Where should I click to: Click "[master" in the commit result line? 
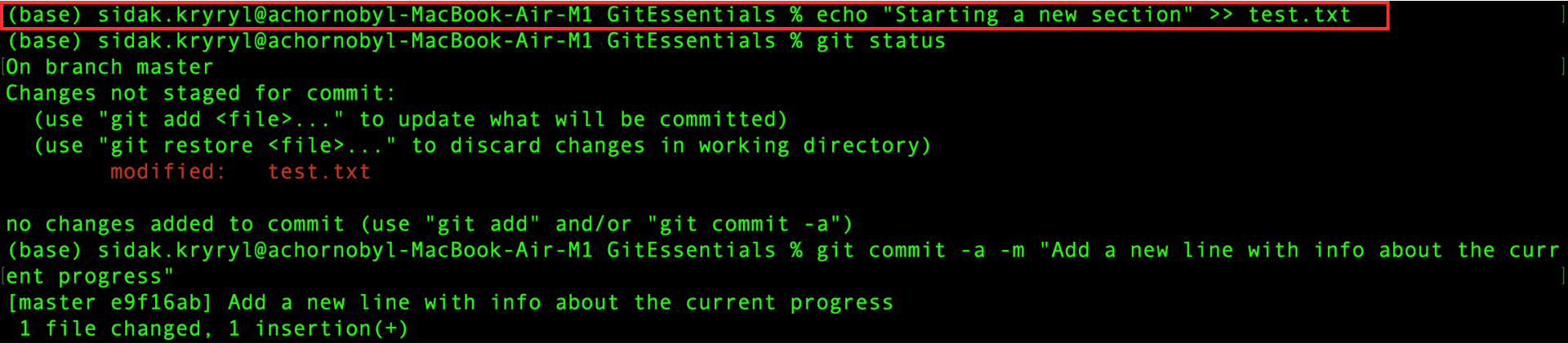pyautogui.click(x=51, y=302)
